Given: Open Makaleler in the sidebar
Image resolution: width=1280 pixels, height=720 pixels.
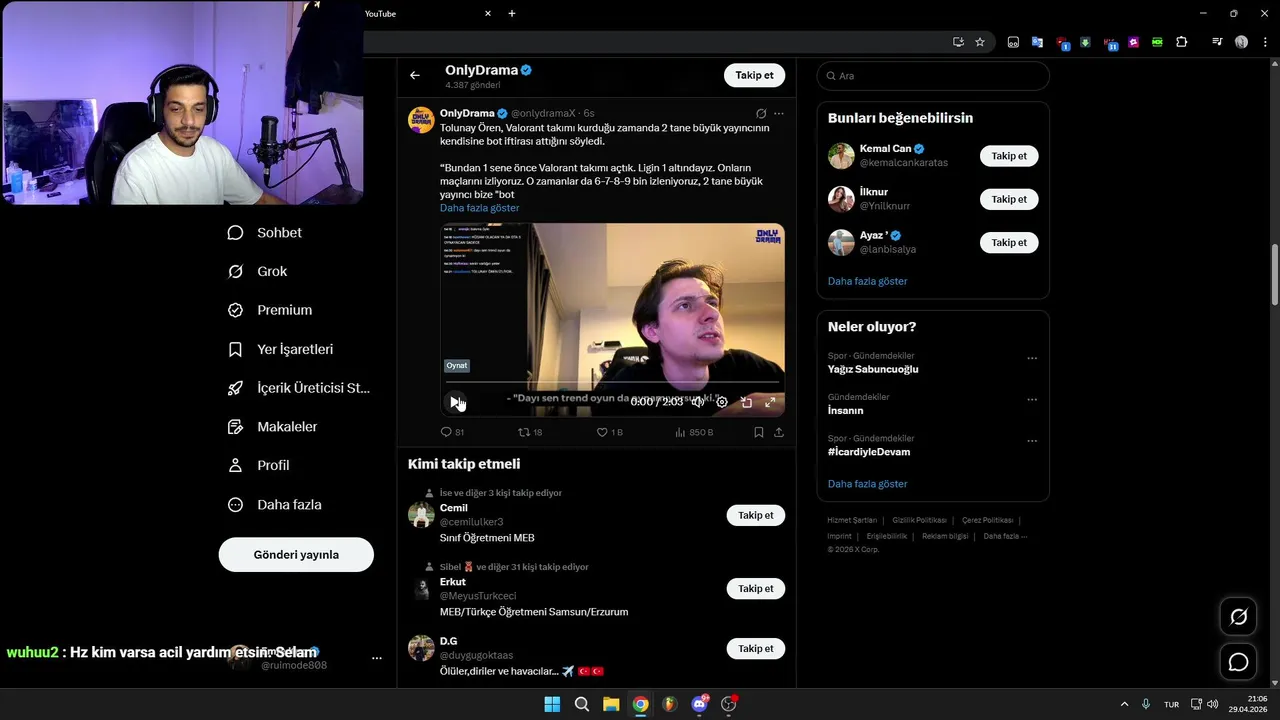Looking at the screenshot, I should [273, 427].
